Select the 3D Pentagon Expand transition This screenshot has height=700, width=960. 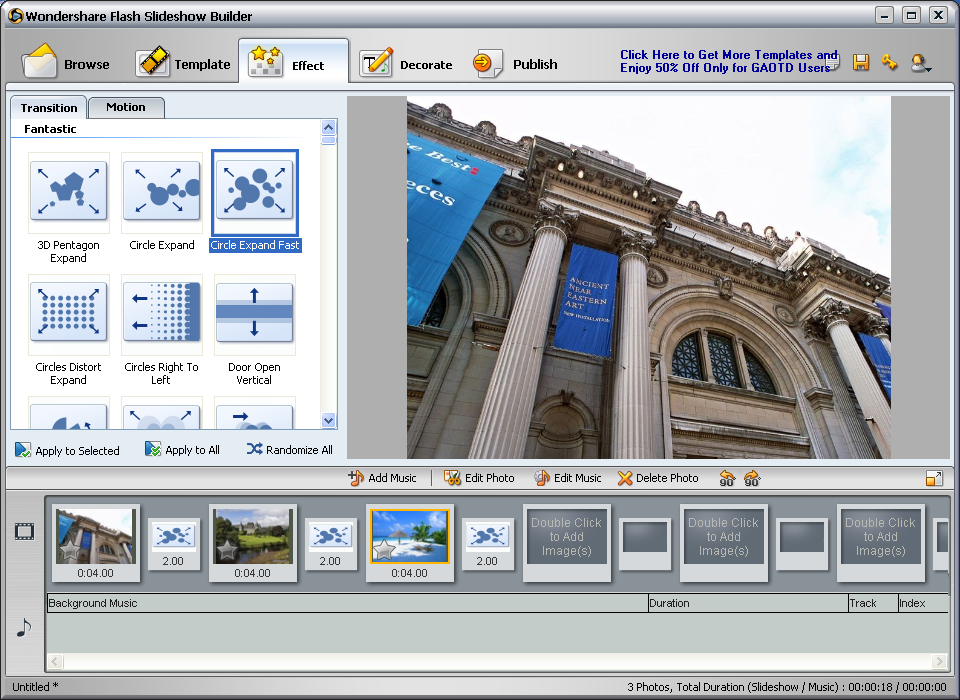click(x=68, y=192)
